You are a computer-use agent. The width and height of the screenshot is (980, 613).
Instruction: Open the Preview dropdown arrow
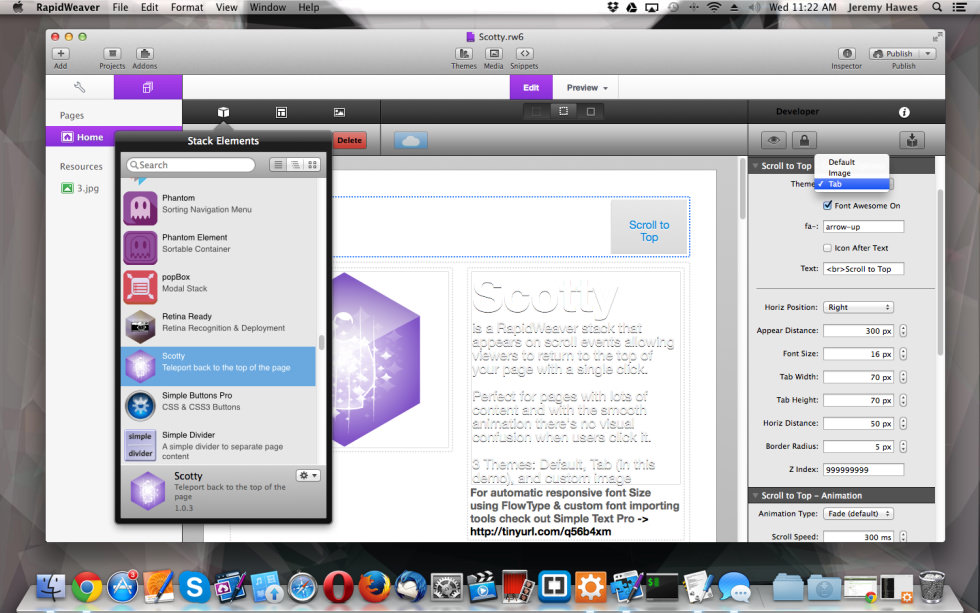605,88
